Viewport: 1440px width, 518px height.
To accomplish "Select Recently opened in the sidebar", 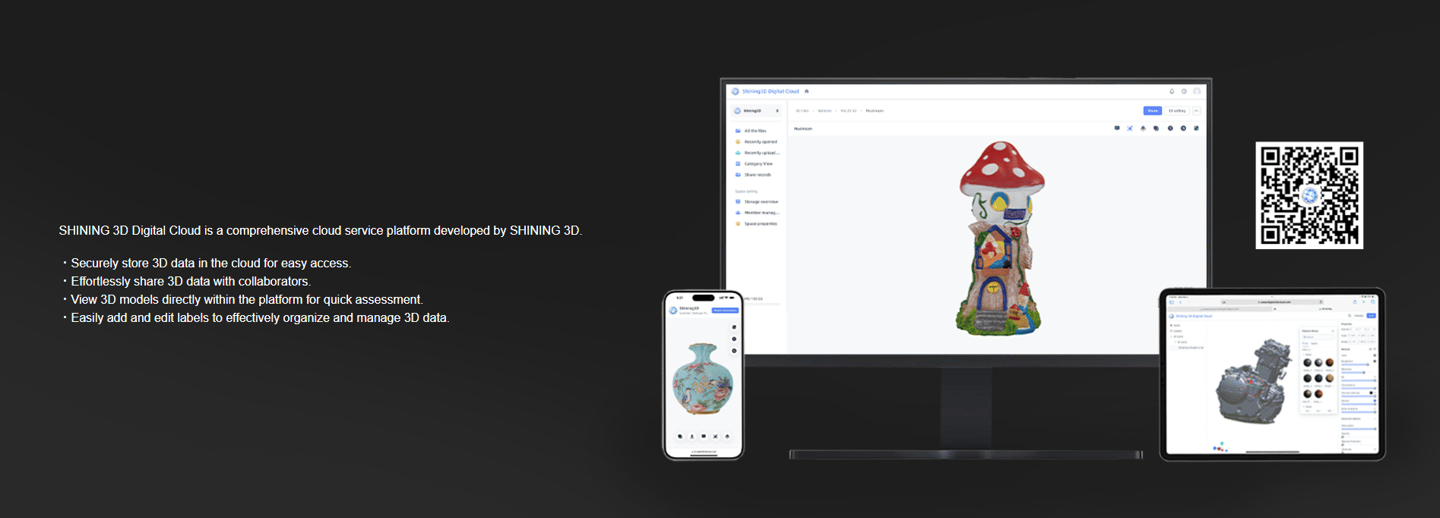I will pyautogui.click(x=756, y=142).
